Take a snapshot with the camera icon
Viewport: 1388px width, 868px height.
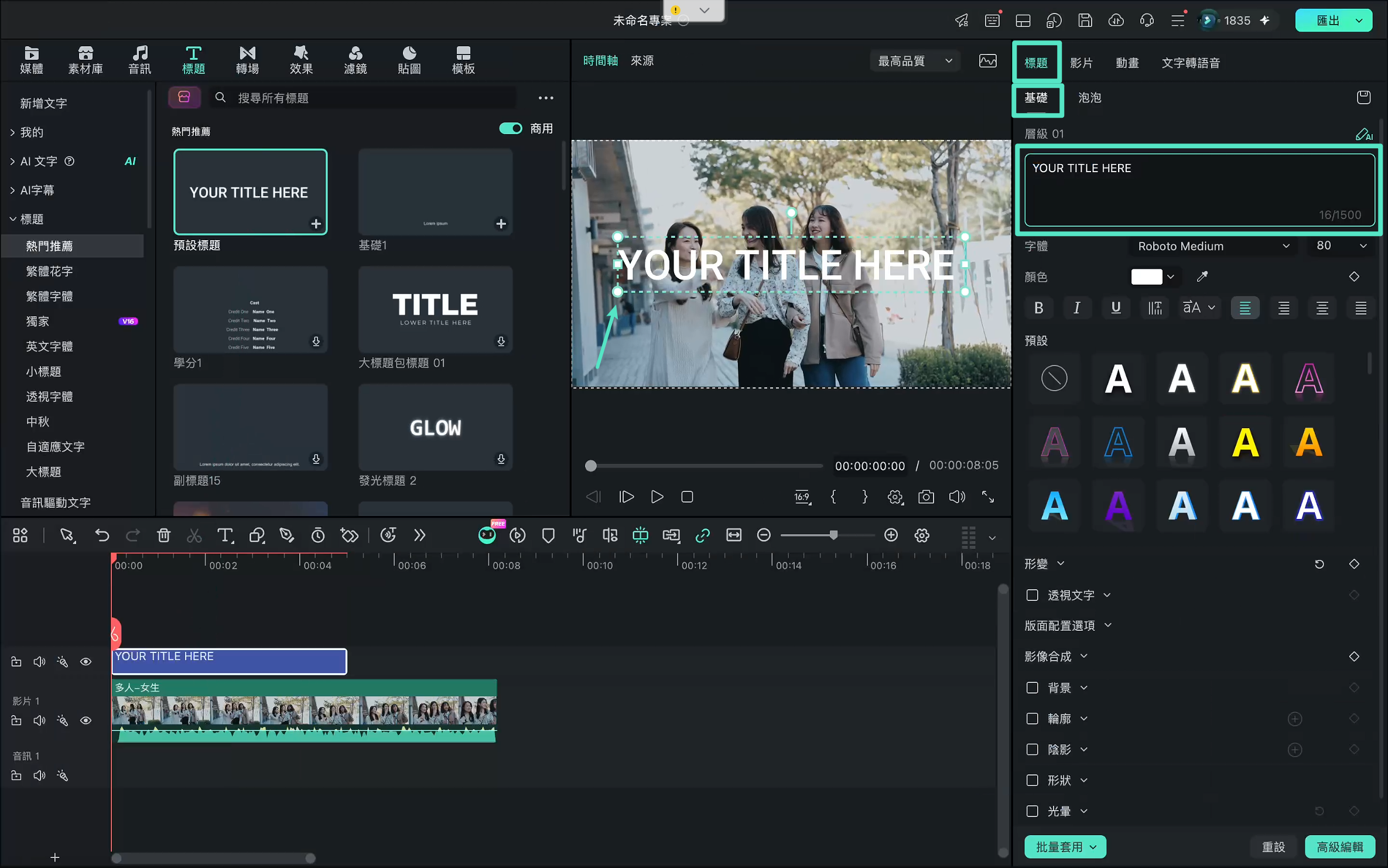coord(926,497)
